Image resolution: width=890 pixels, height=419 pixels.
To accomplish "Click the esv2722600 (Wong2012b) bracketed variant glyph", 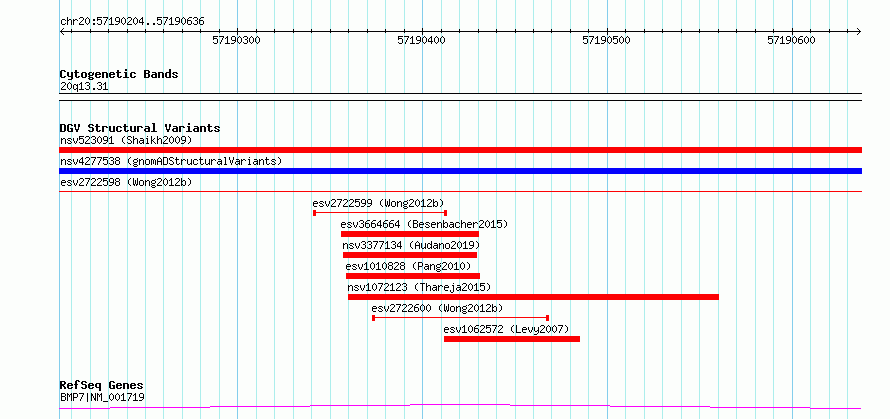I will 460,318.
